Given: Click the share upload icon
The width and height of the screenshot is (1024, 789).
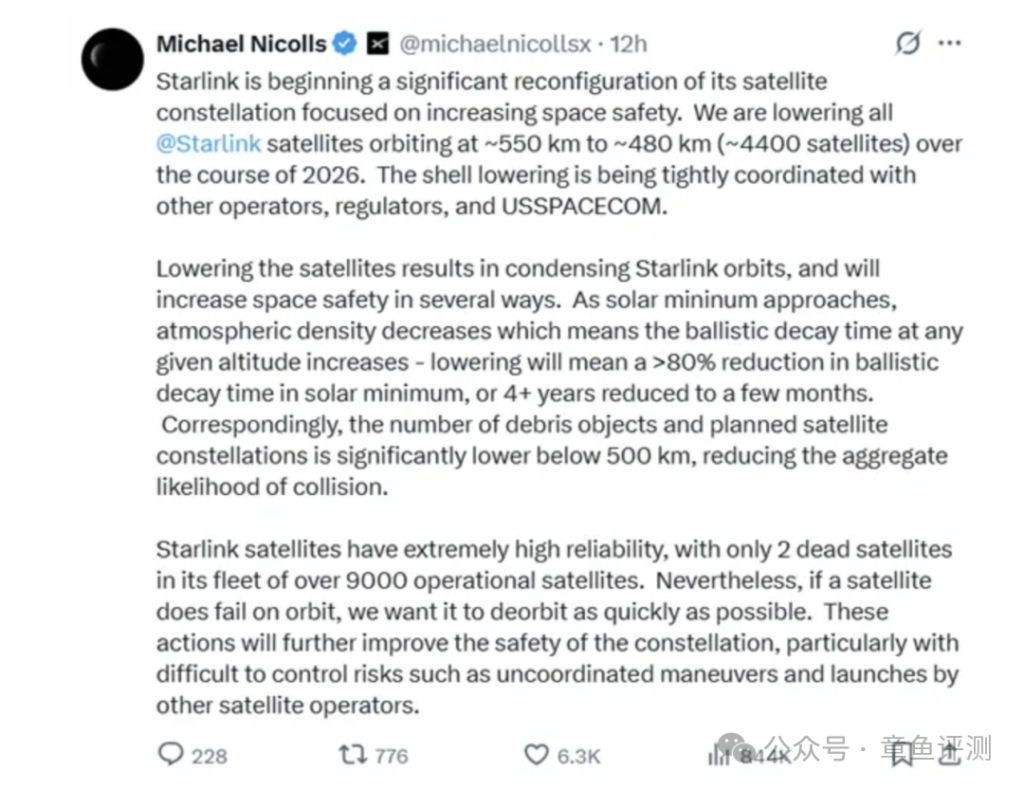Looking at the screenshot, I should [950, 754].
